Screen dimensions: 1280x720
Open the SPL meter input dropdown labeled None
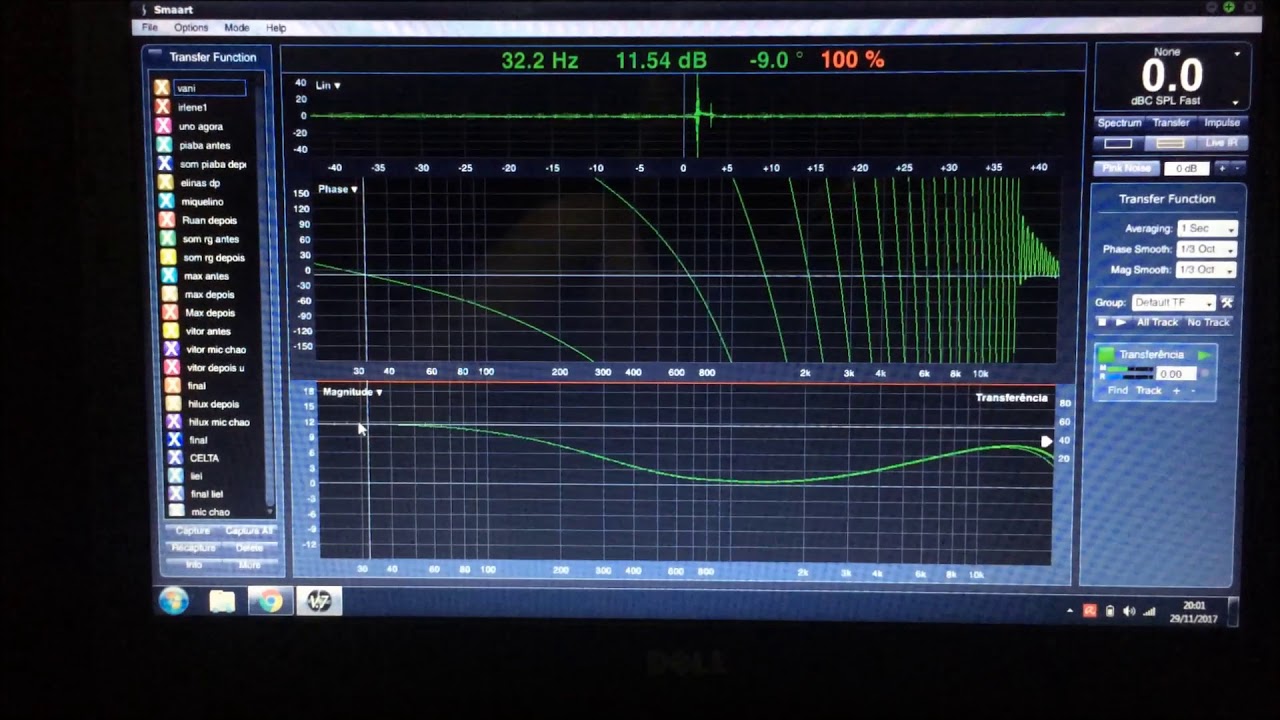click(1237, 54)
